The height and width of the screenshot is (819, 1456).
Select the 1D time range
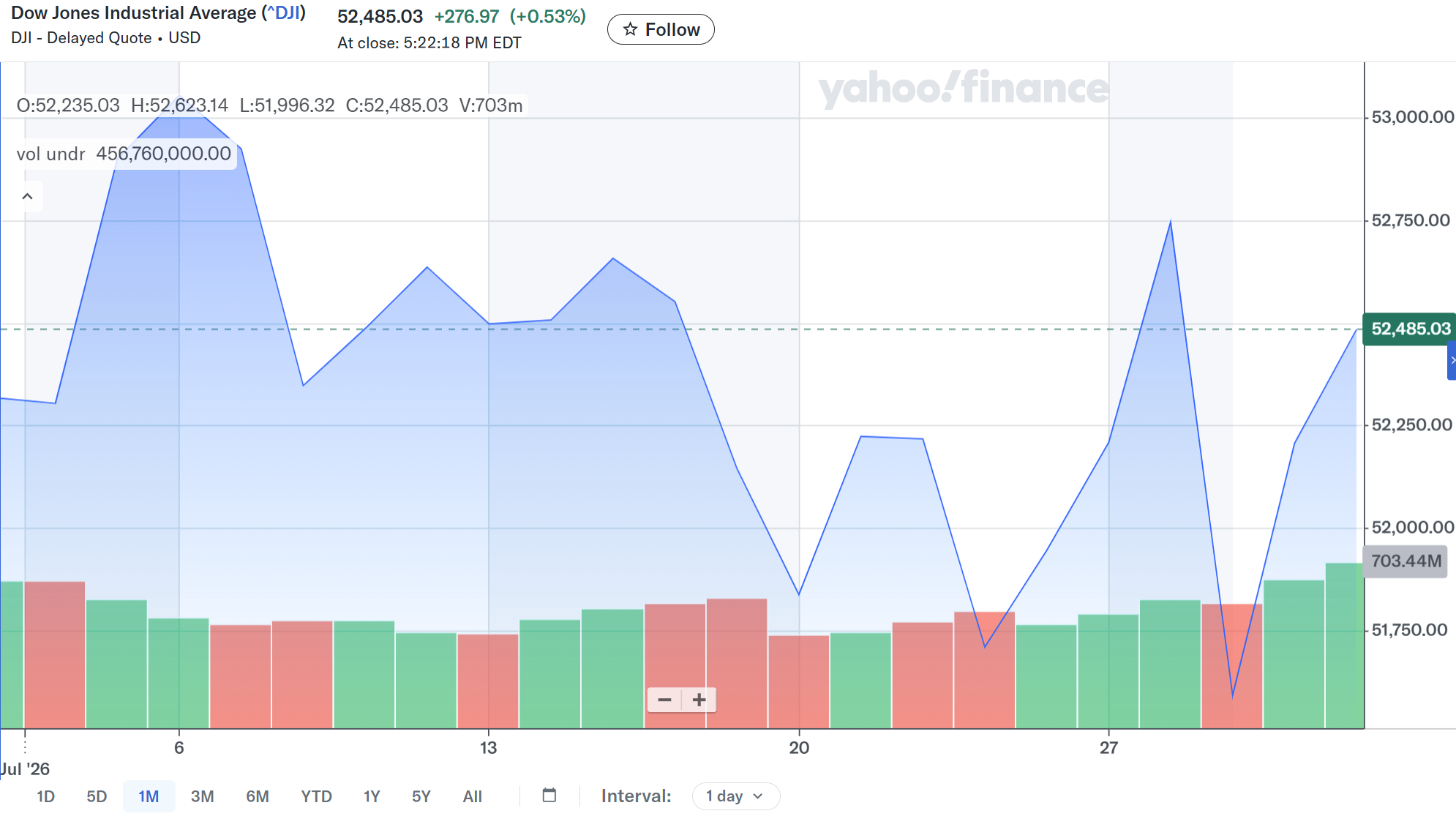(x=45, y=796)
